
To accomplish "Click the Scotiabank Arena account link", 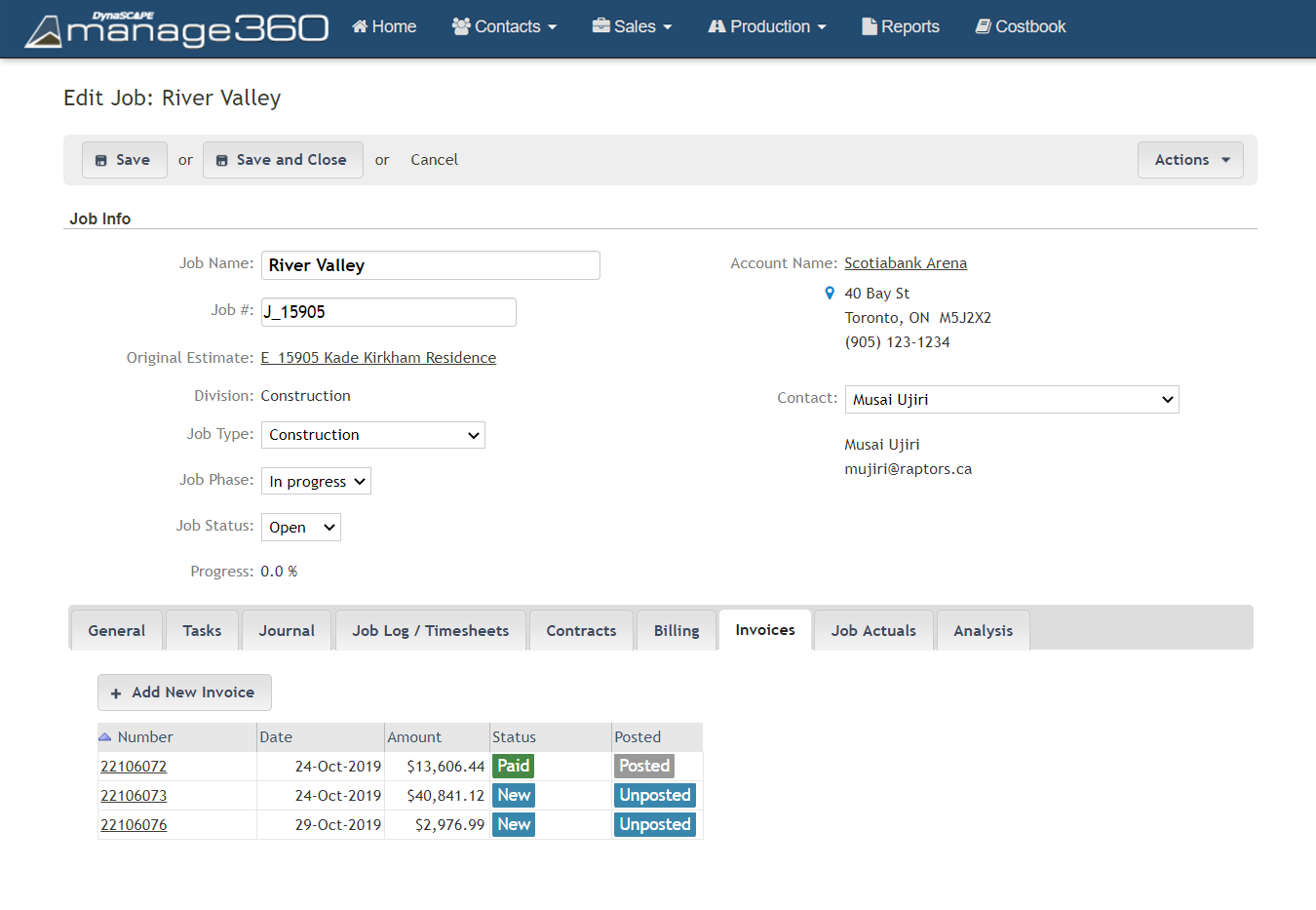I will 905,263.
